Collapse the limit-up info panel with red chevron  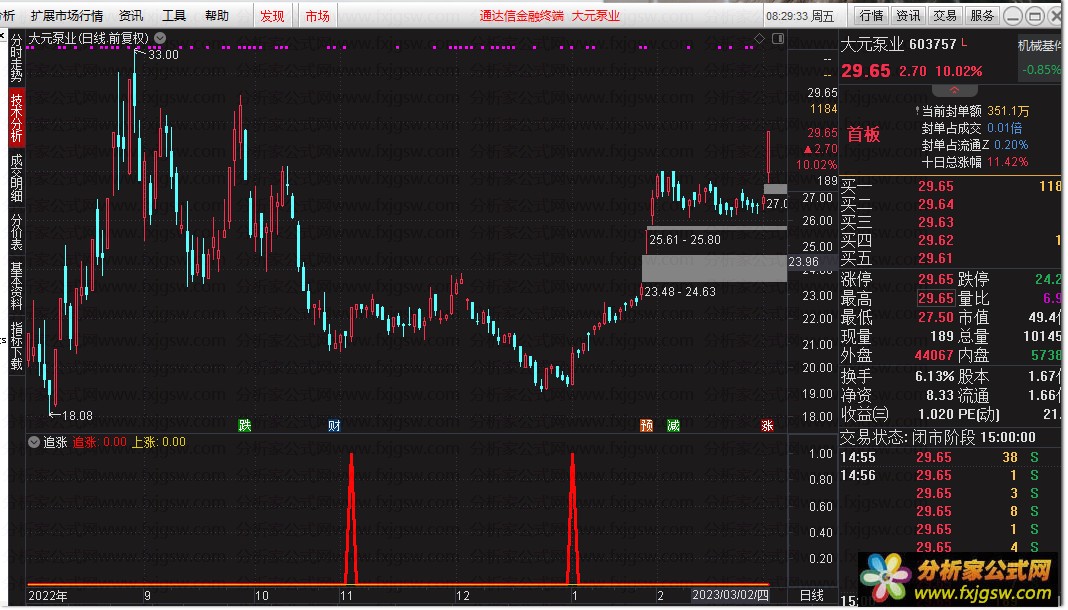pyautogui.click(x=954, y=90)
